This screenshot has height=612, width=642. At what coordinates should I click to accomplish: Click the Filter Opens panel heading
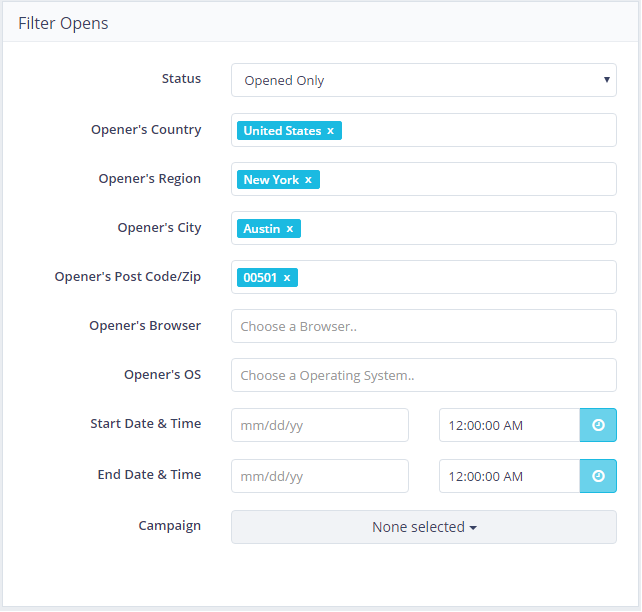(x=63, y=23)
